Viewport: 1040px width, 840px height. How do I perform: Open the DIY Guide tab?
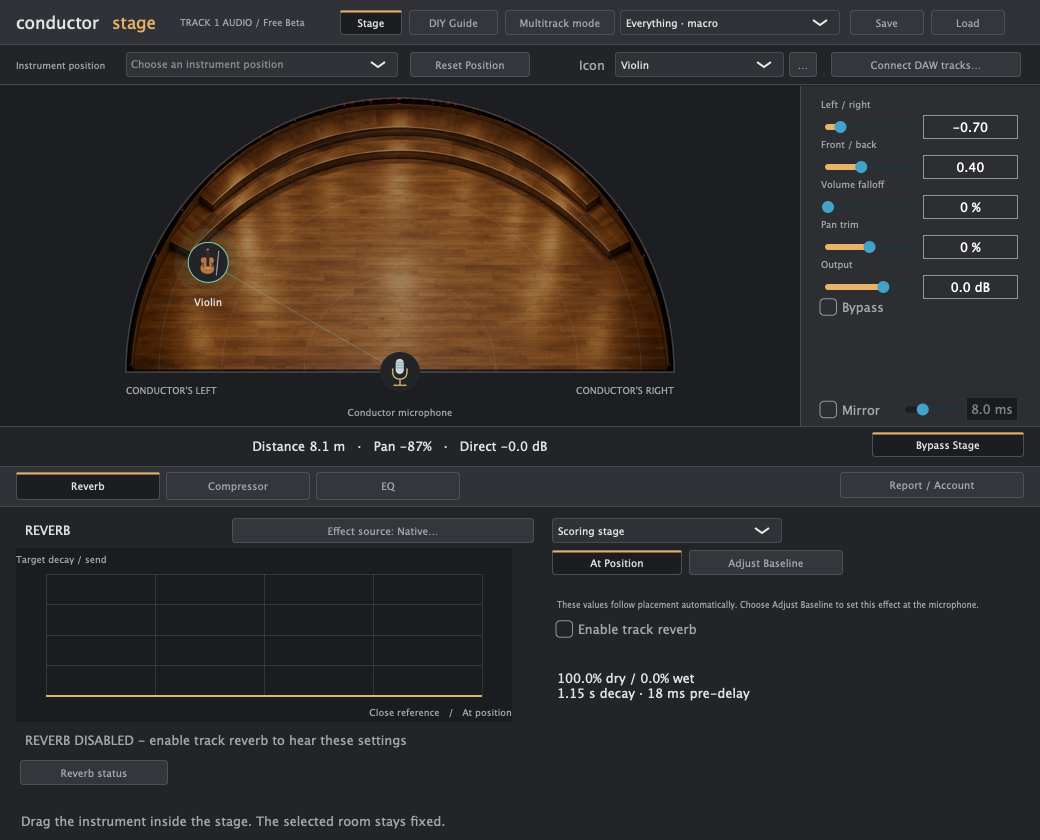(x=453, y=23)
